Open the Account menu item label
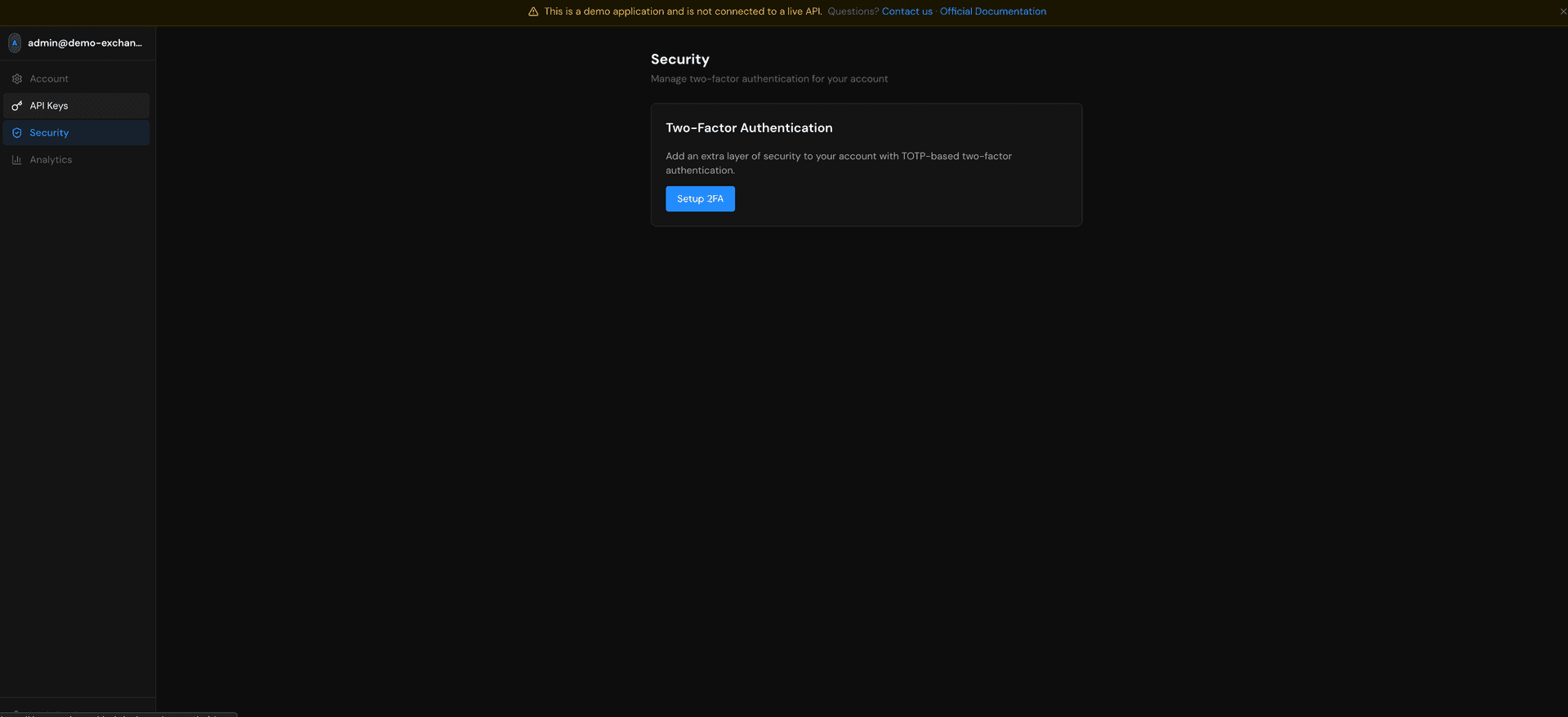Image resolution: width=1568 pixels, height=717 pixels. point(49,79)
